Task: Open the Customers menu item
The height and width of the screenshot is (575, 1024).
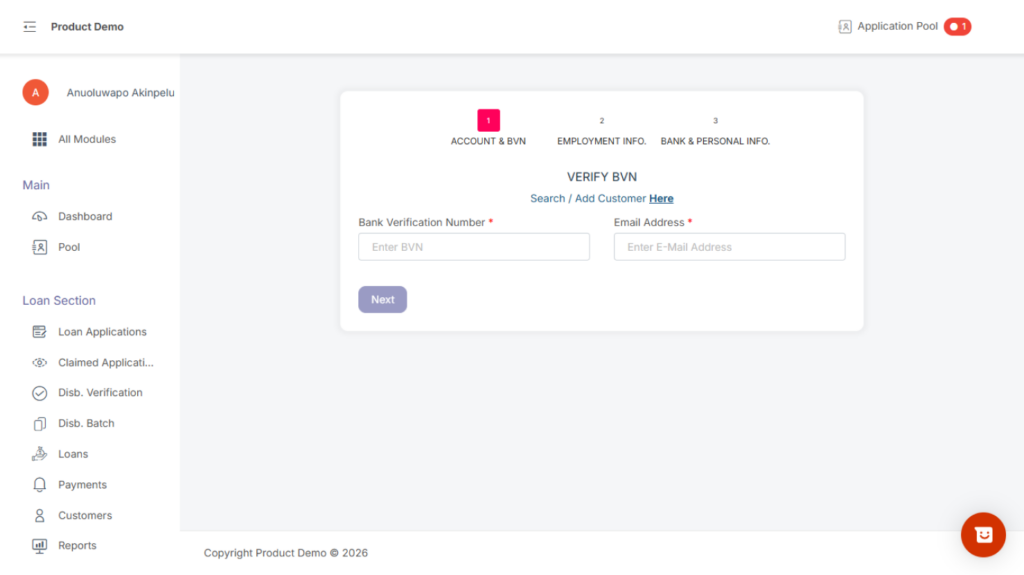Action: coord(85,516)
